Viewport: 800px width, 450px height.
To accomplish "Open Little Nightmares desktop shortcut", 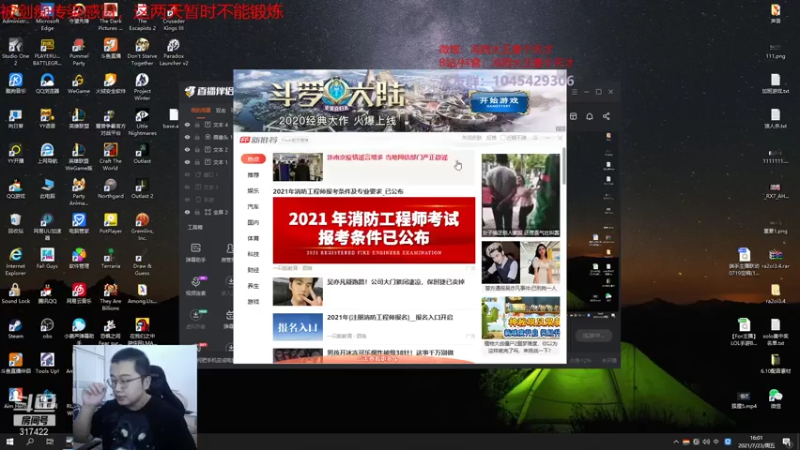I will click(142, 122).
